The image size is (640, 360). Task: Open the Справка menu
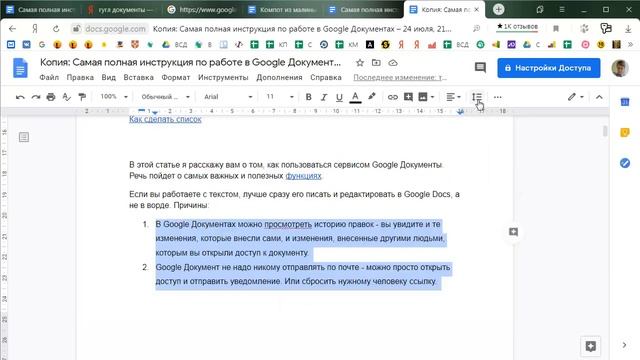point(326,77)
